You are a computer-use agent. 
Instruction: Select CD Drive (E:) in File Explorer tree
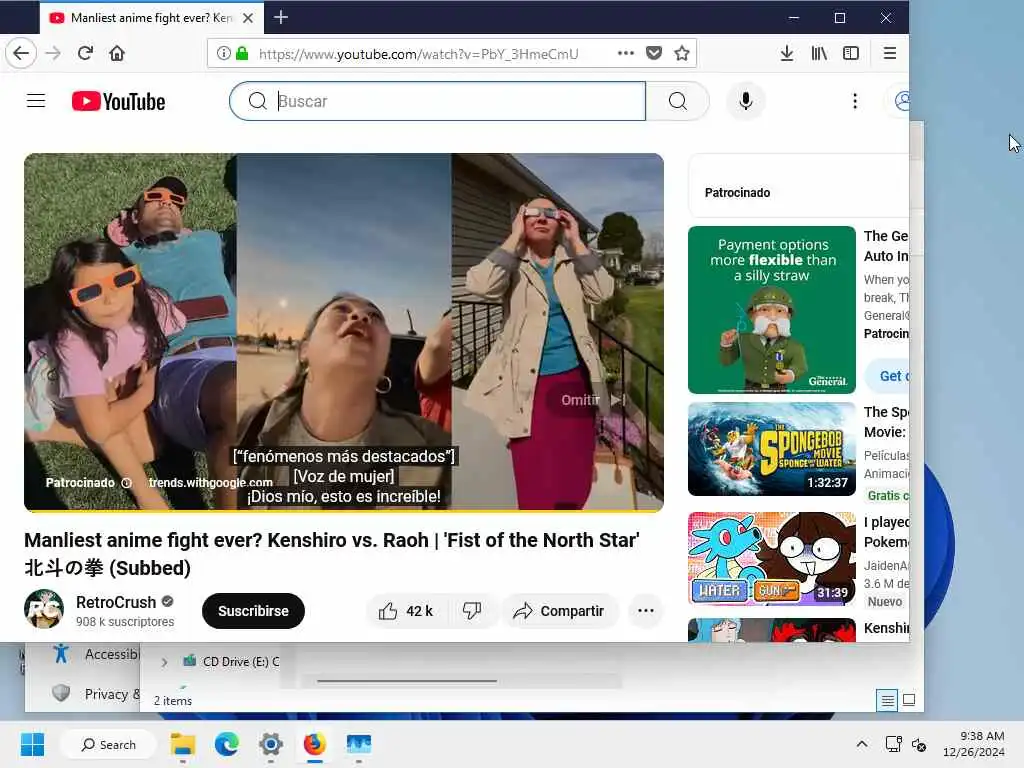tap(231, 662)
